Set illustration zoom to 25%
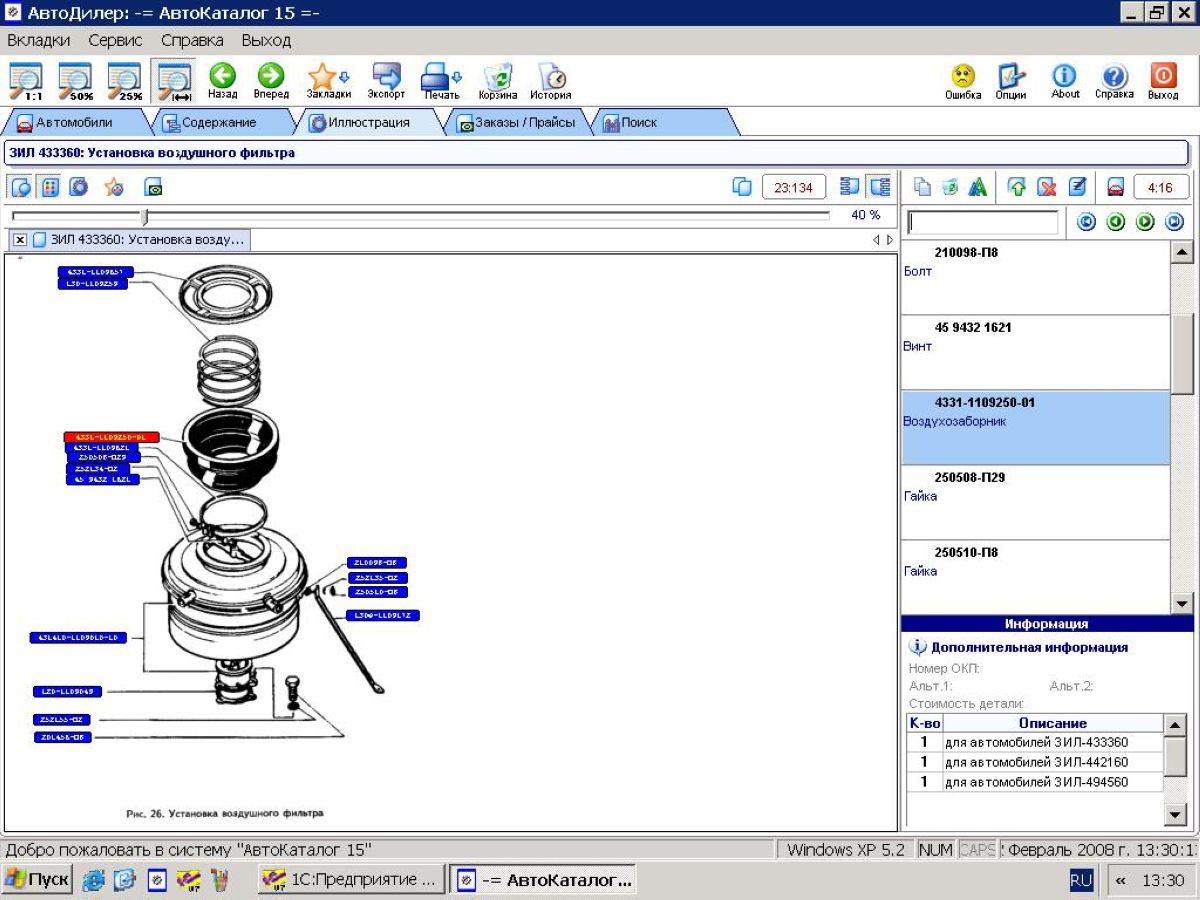The image size is (1200, 900). click(x=125, y=81)
